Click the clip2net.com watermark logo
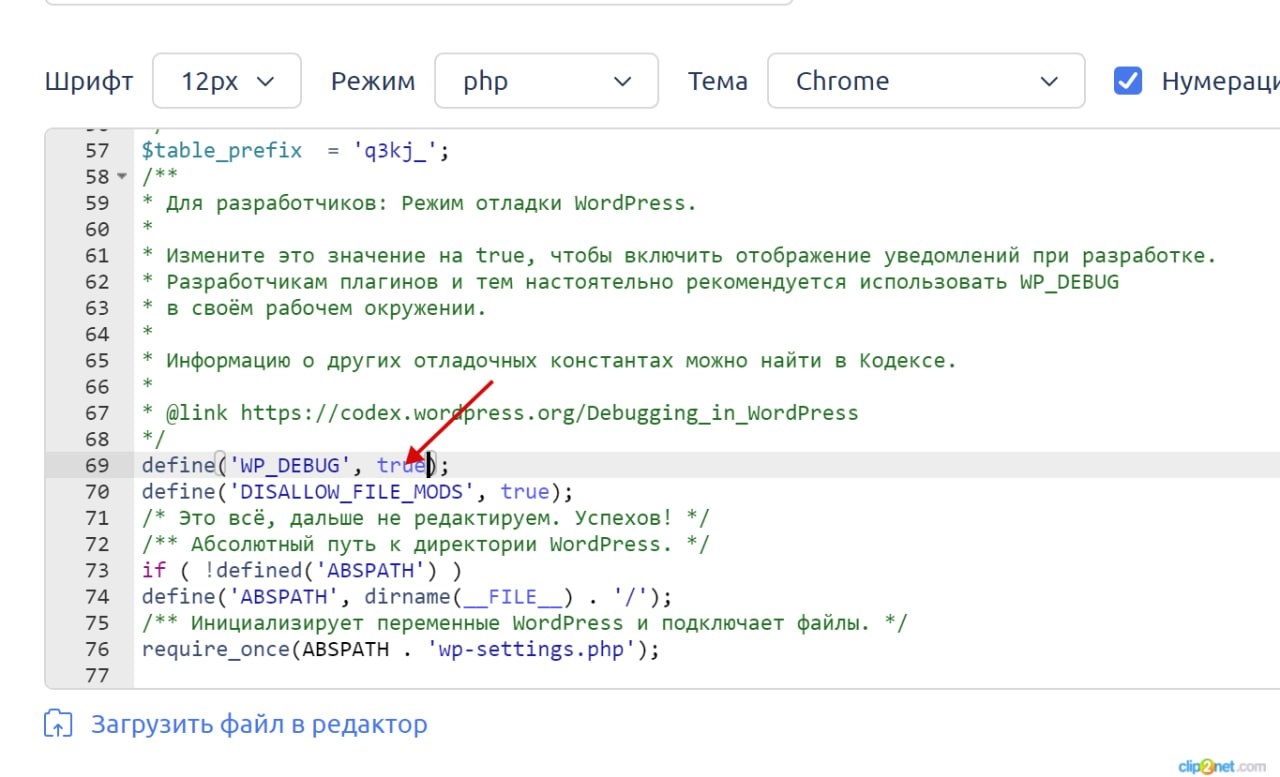The width and height of the screenshot is (1280, 777). [1220, 766]
